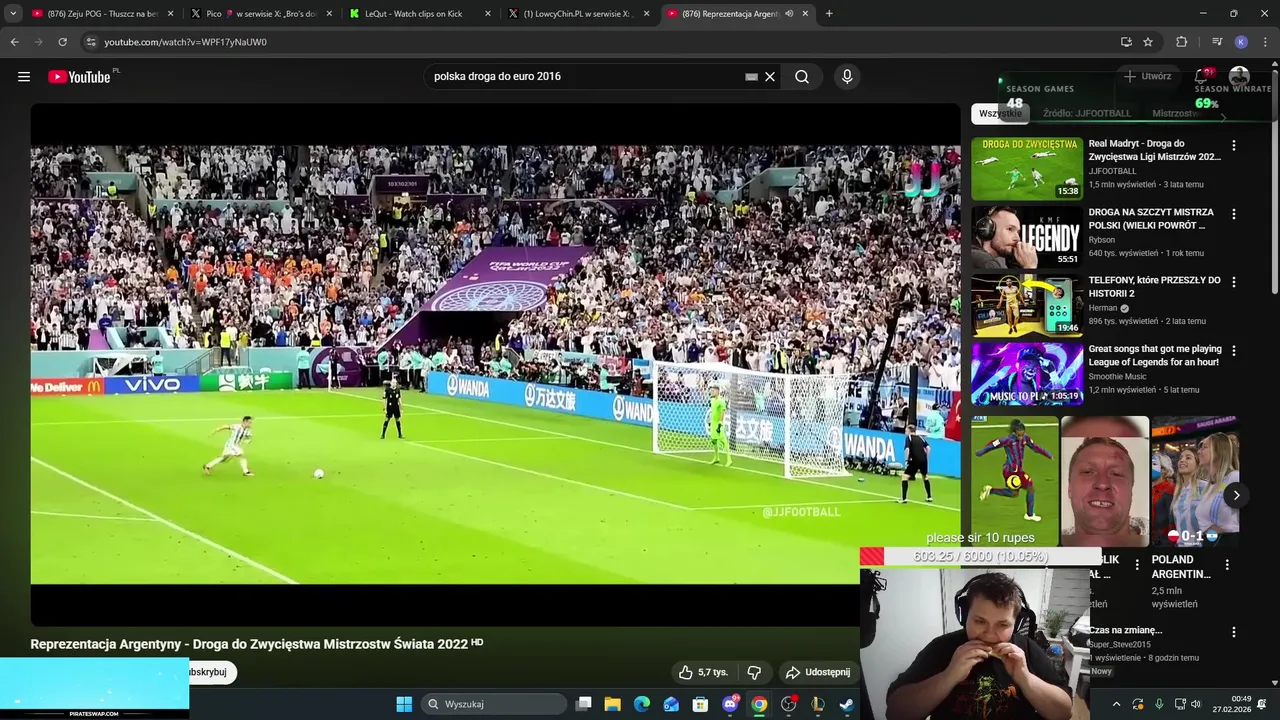Run search with the magnifier button
This screenshot has height=720, width=1280.
(802, 77)
